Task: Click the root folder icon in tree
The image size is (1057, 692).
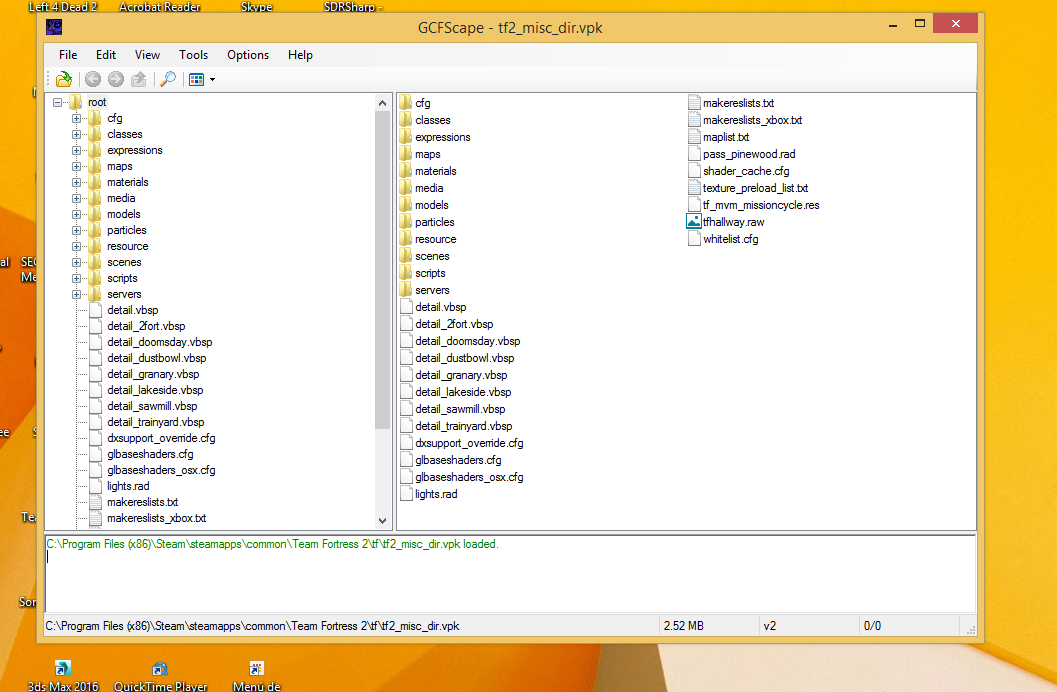Action: coord(76,102)
